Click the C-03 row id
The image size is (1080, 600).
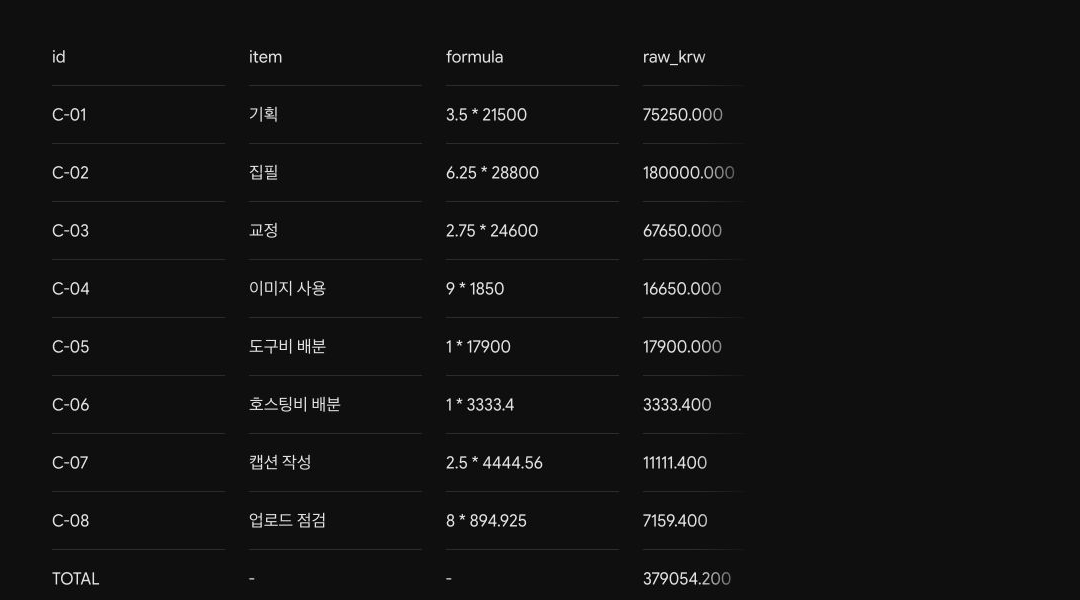coord(70,231)
